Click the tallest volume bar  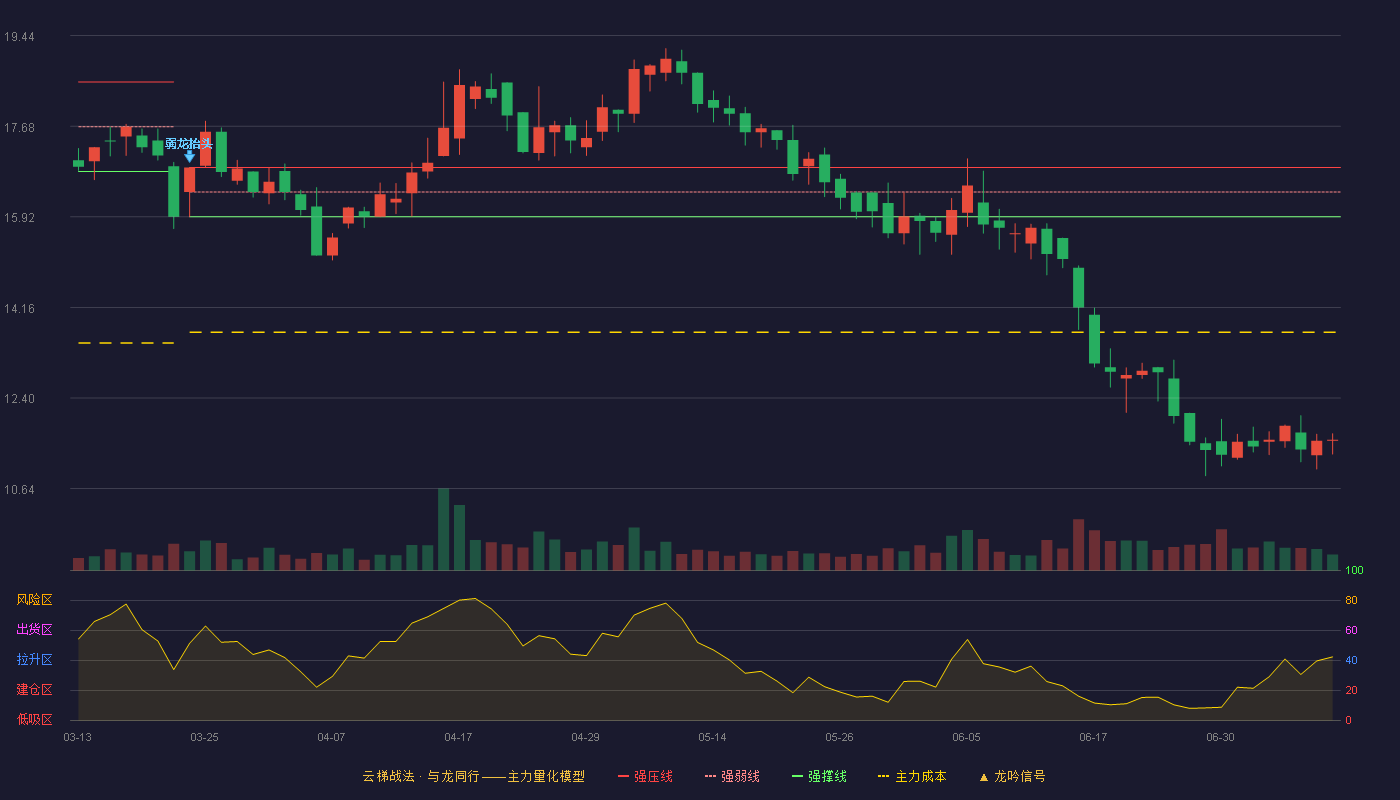[x=443, y=529]
